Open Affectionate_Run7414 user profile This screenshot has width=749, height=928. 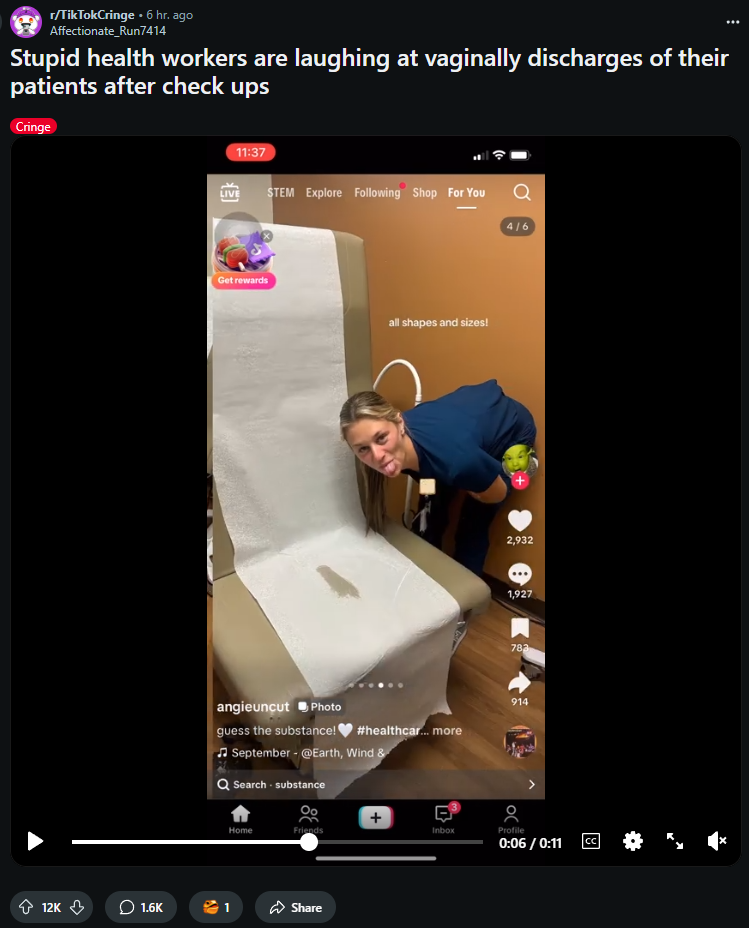click(108, 31)
